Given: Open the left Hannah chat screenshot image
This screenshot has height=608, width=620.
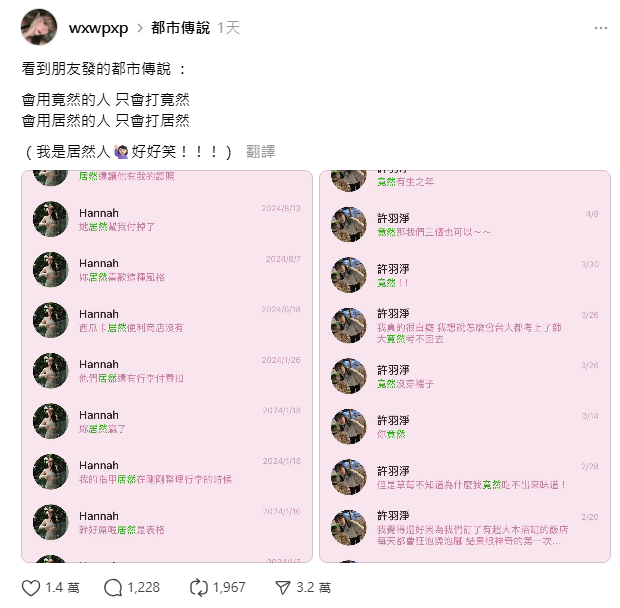Looking at the screenshot, I should click(167, 366).
